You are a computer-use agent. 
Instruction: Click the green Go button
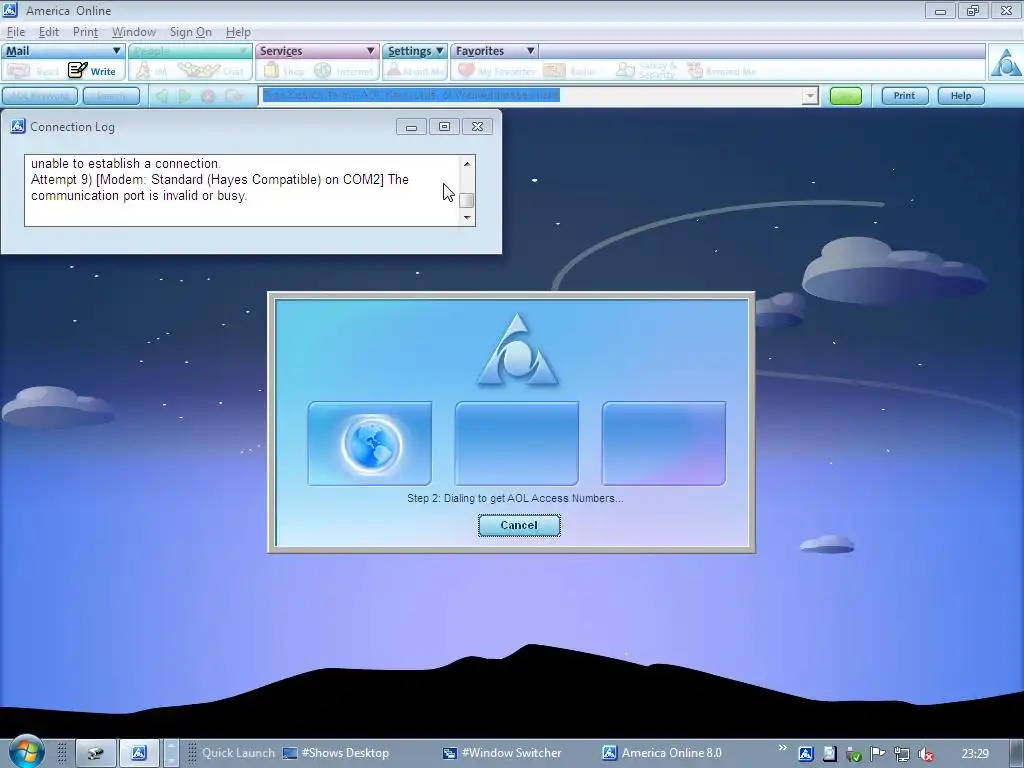845,96
